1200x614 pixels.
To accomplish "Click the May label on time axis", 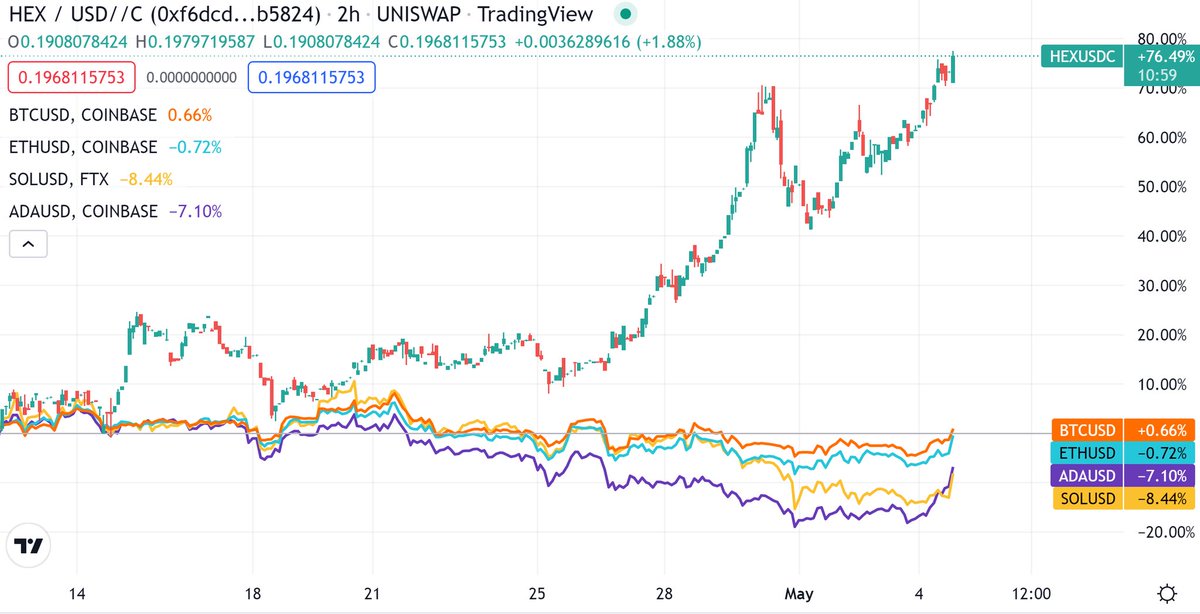I will [x=801, y=592].
